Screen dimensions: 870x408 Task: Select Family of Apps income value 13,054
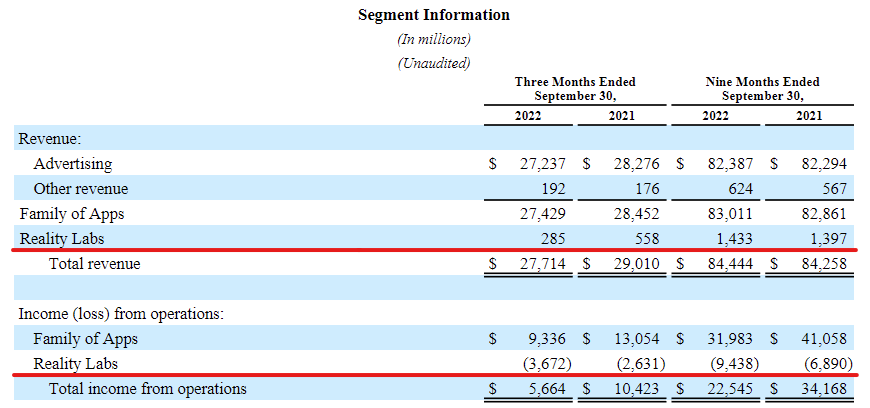[635, 339]
